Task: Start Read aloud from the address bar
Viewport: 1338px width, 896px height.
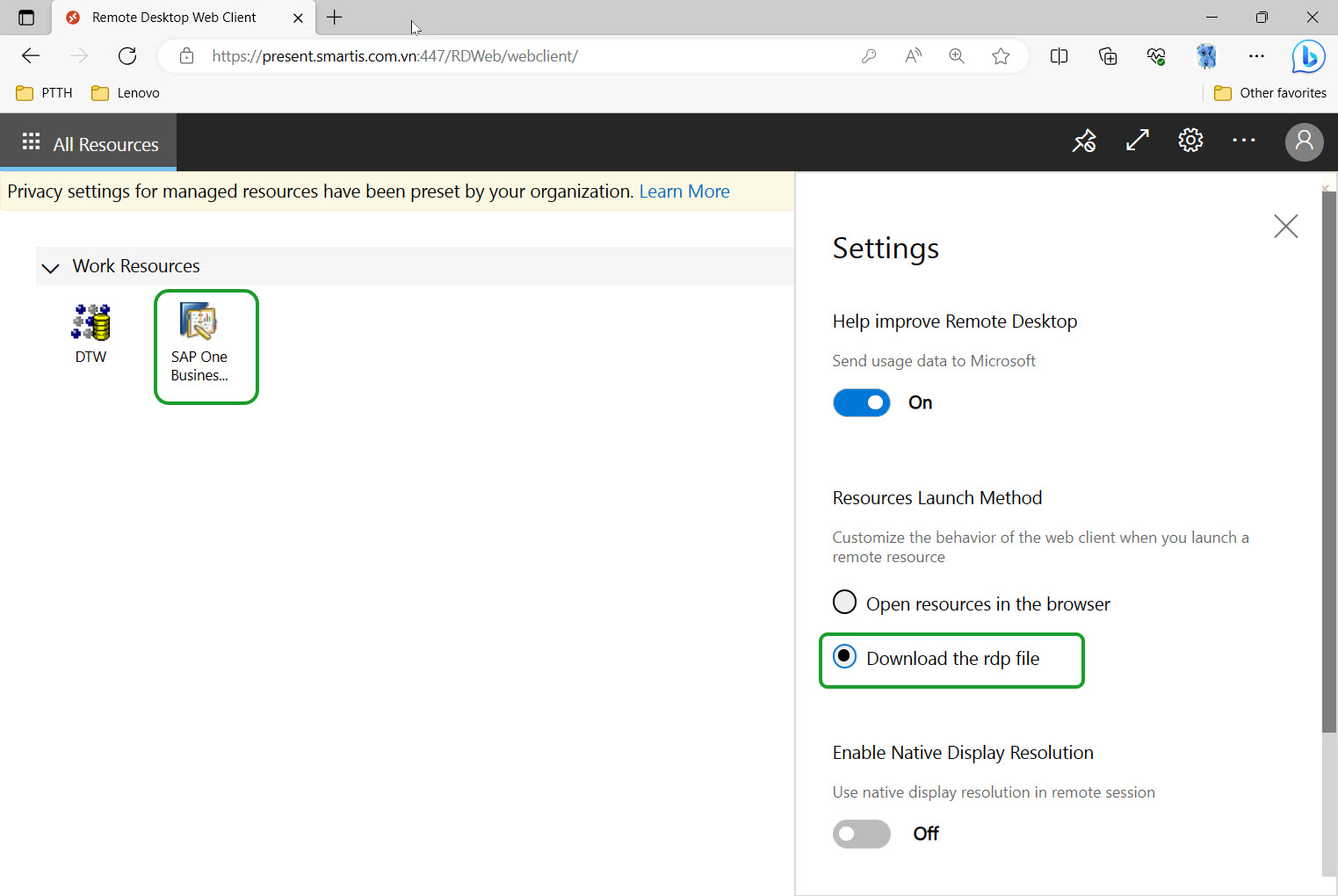Action: tap(913, 56)
